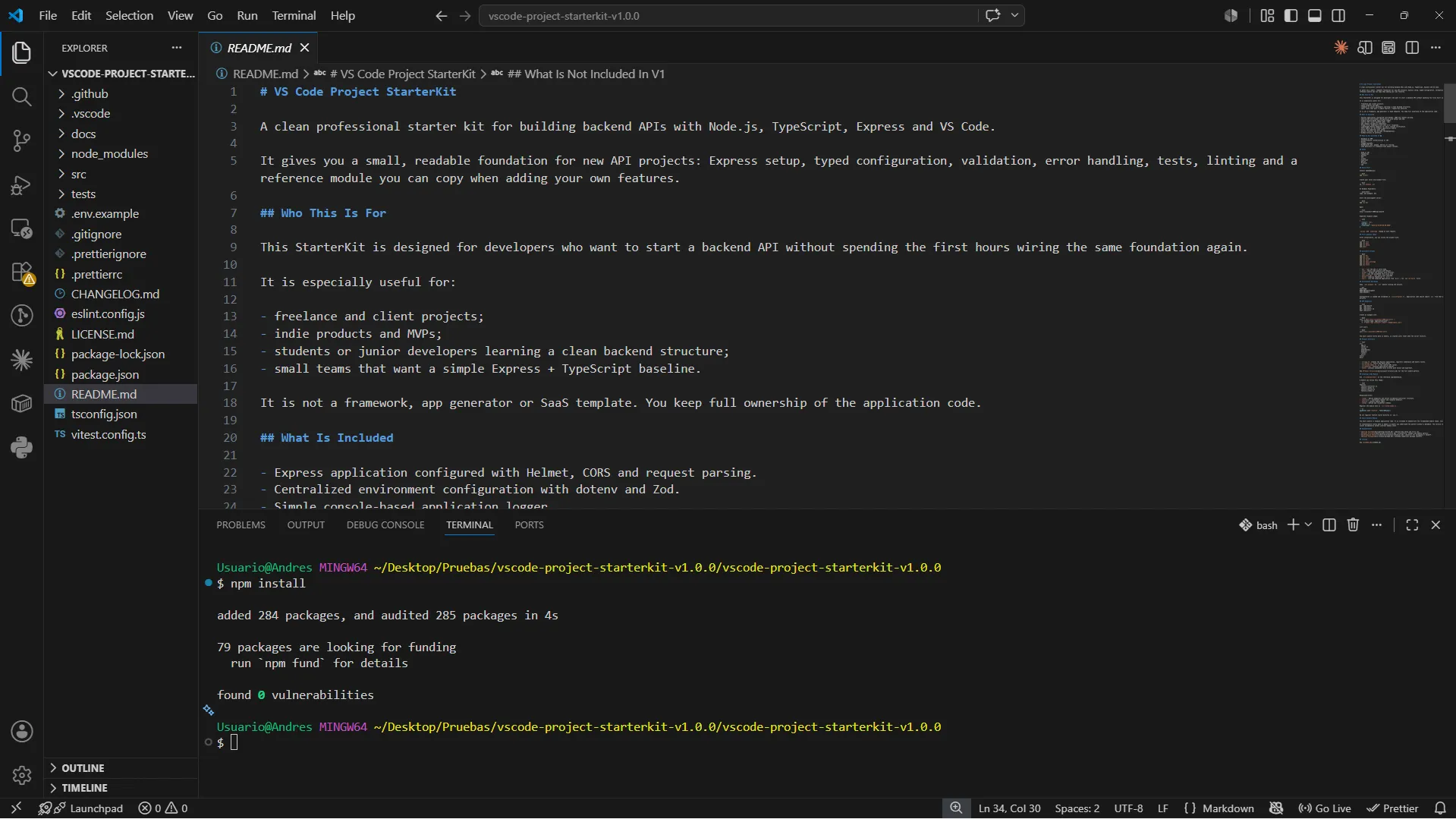Image resolution: width=1456 pixels, height=819 pixels.
Task: Open the customize layout control
Action: click(x=1267, y=15)
